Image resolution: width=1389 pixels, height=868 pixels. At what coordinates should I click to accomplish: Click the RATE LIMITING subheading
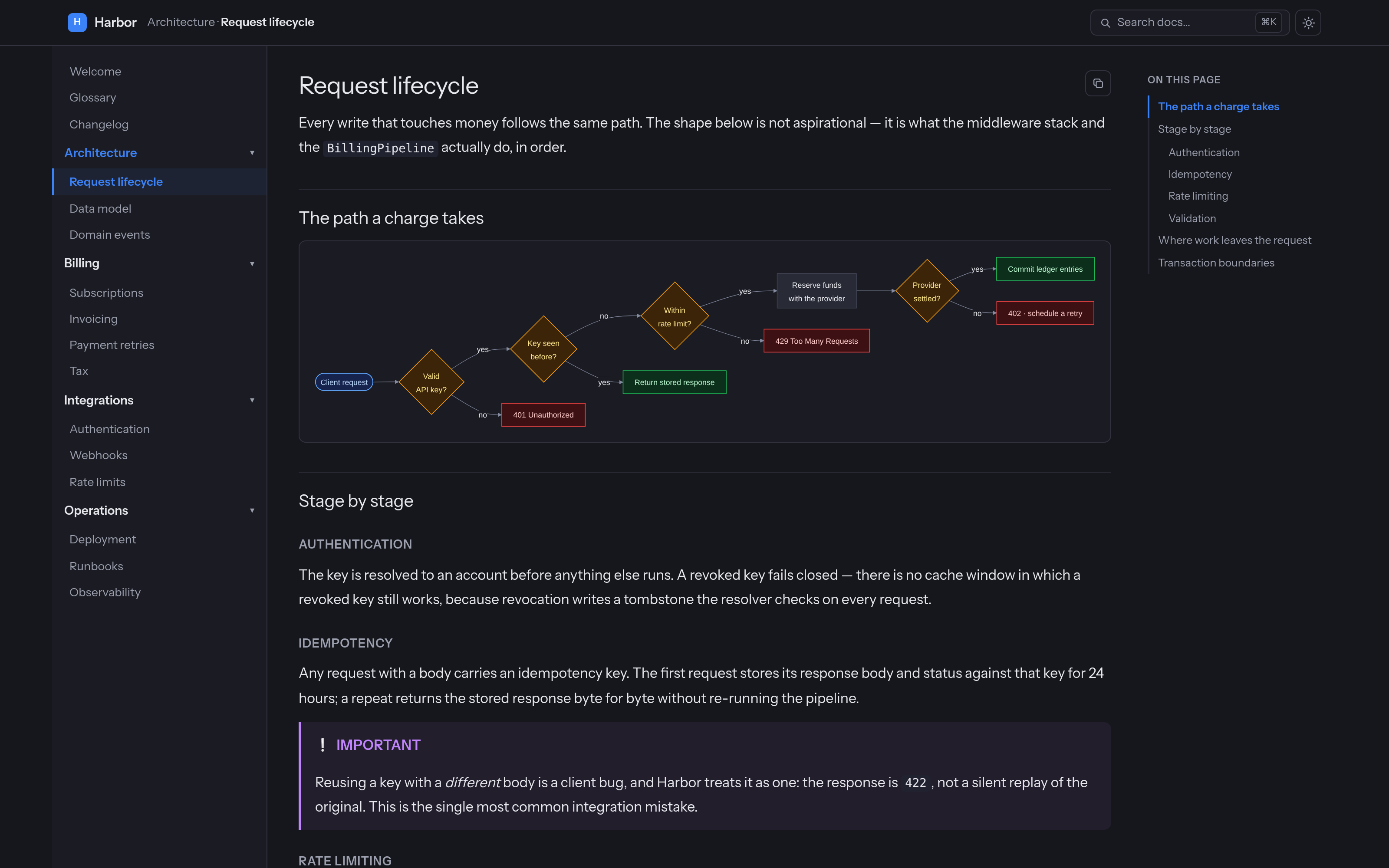coord(345,861)
